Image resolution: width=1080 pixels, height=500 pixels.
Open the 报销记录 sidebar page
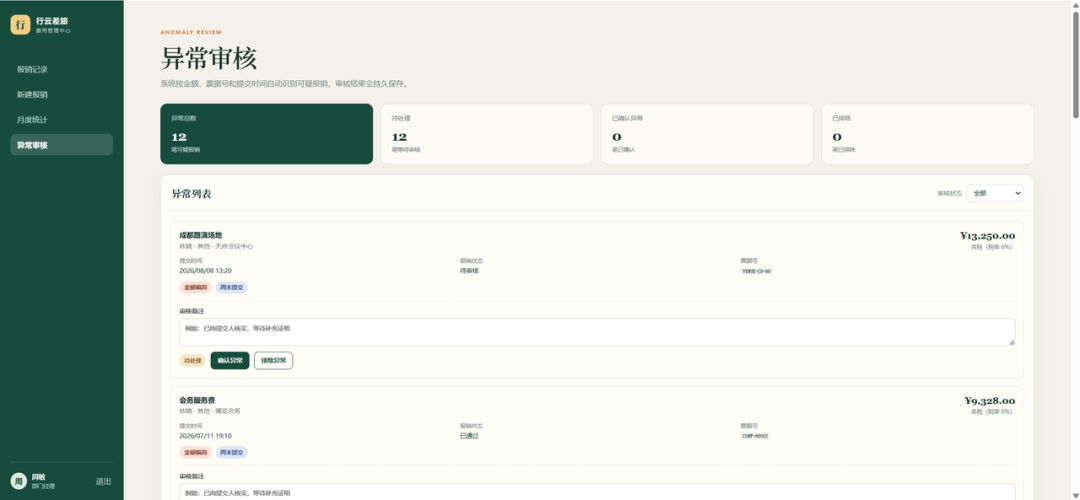click(x=62, y=70)
